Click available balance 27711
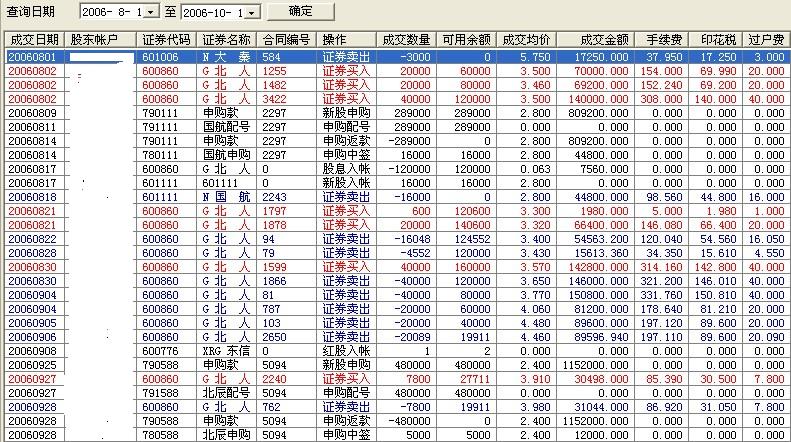 [x=475, y=379]
